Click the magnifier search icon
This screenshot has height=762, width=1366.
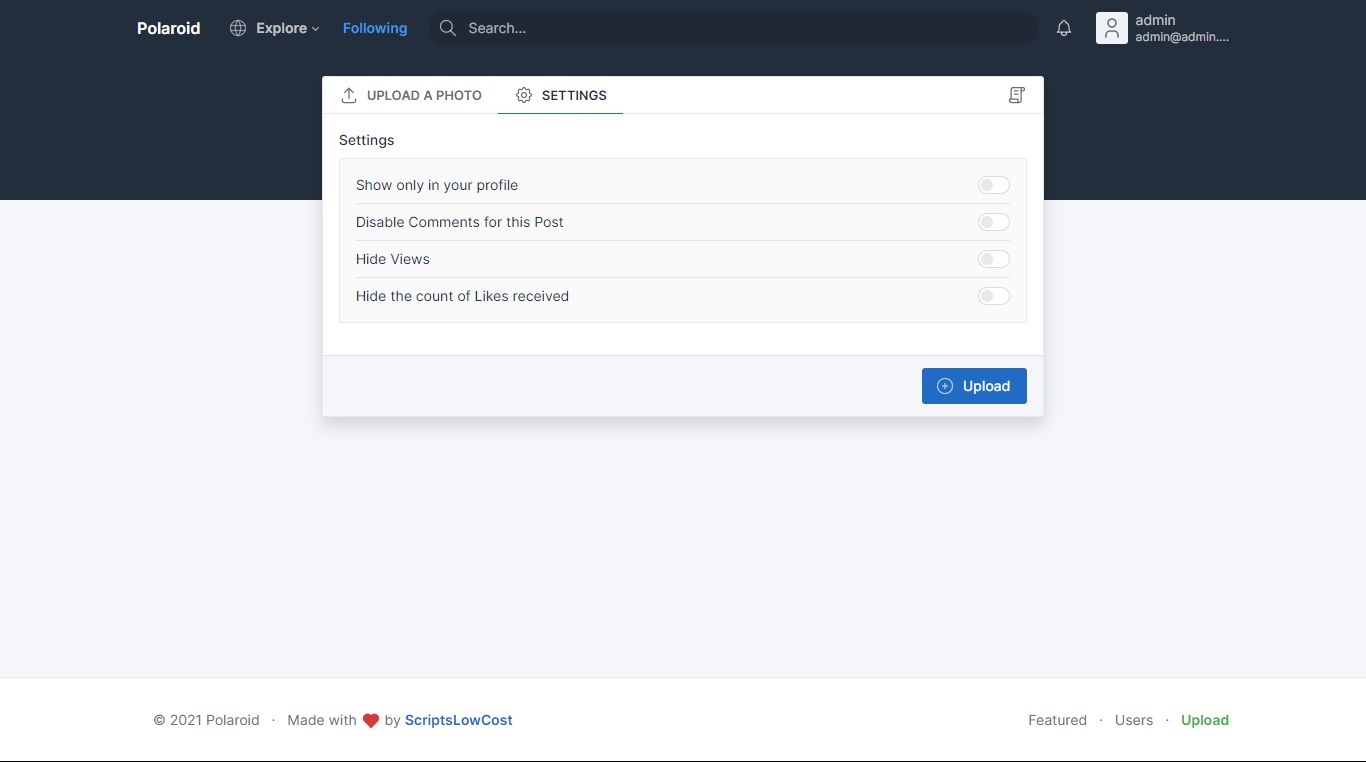448,28
